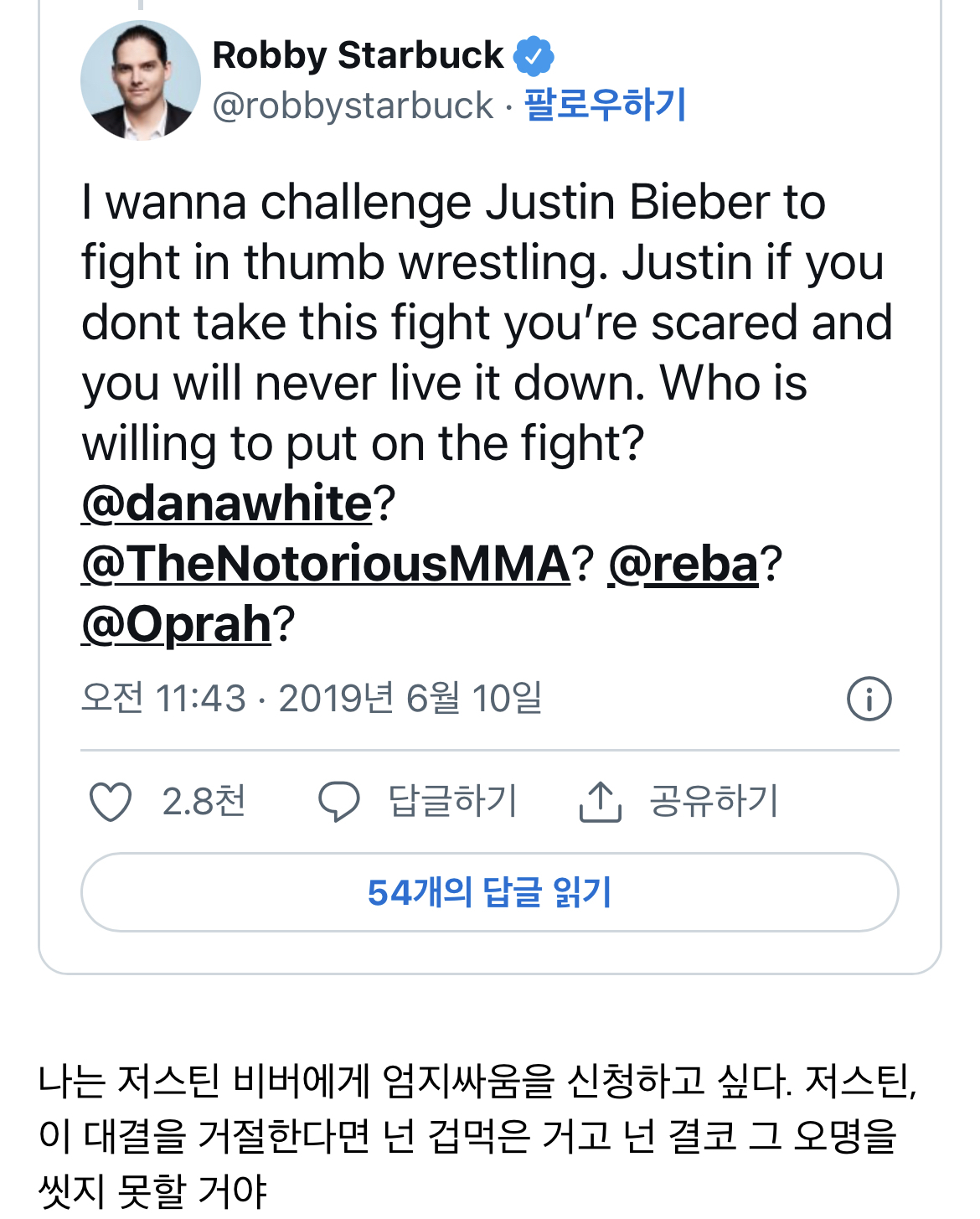
Task: Visit the @Oprah mention link
Action: pyautogui.click(x=177, y=624)
